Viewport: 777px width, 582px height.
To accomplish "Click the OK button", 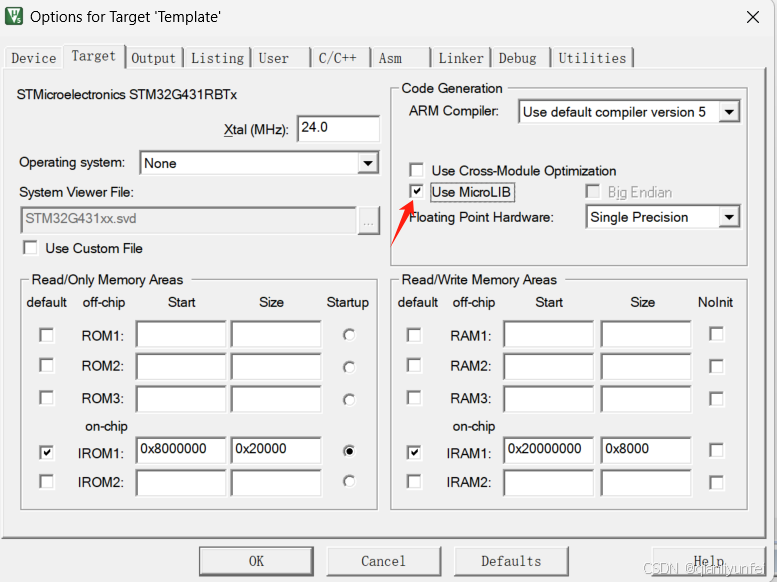I will (x=256, y=561).
